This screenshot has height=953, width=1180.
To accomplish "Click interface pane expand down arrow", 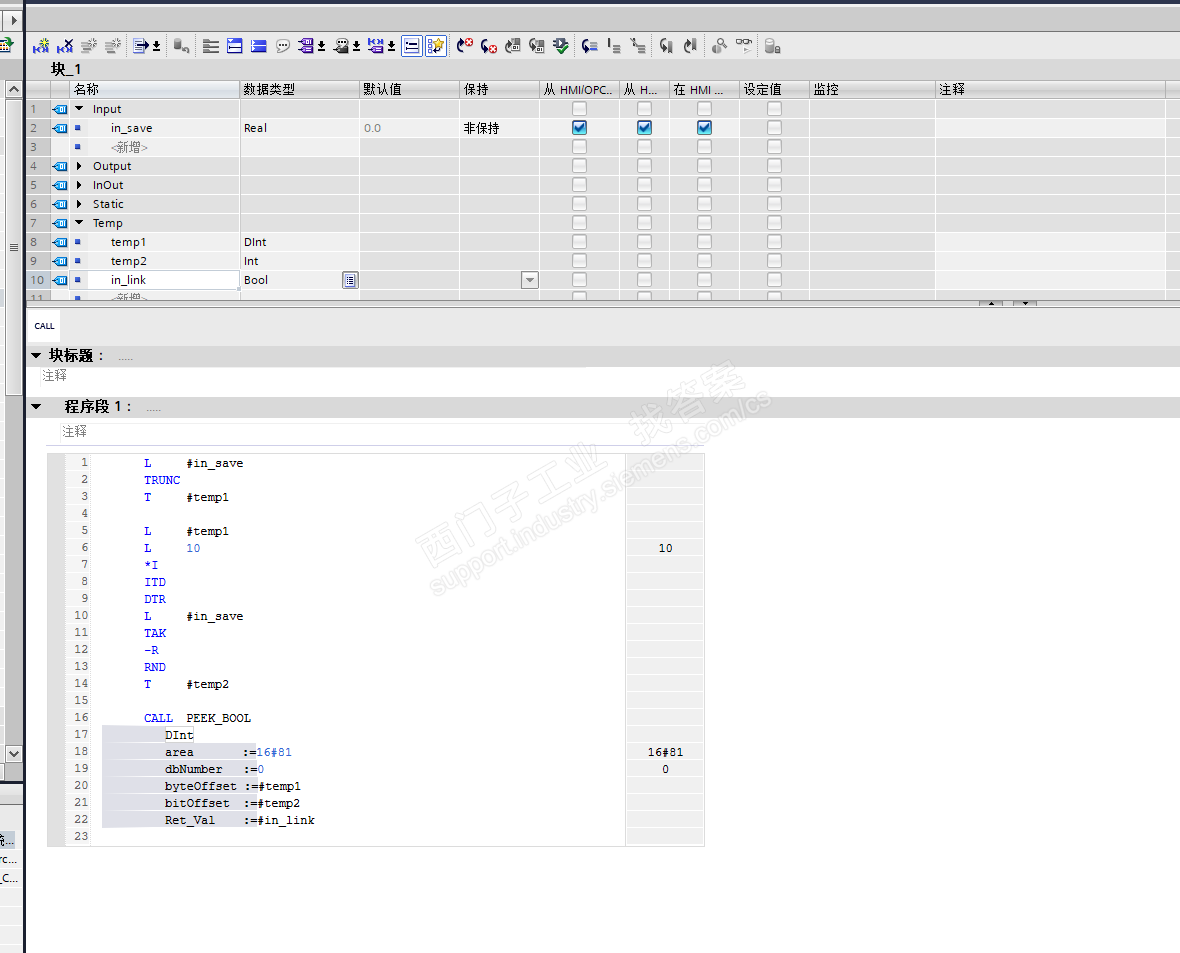I will (x=1024, y=303).
